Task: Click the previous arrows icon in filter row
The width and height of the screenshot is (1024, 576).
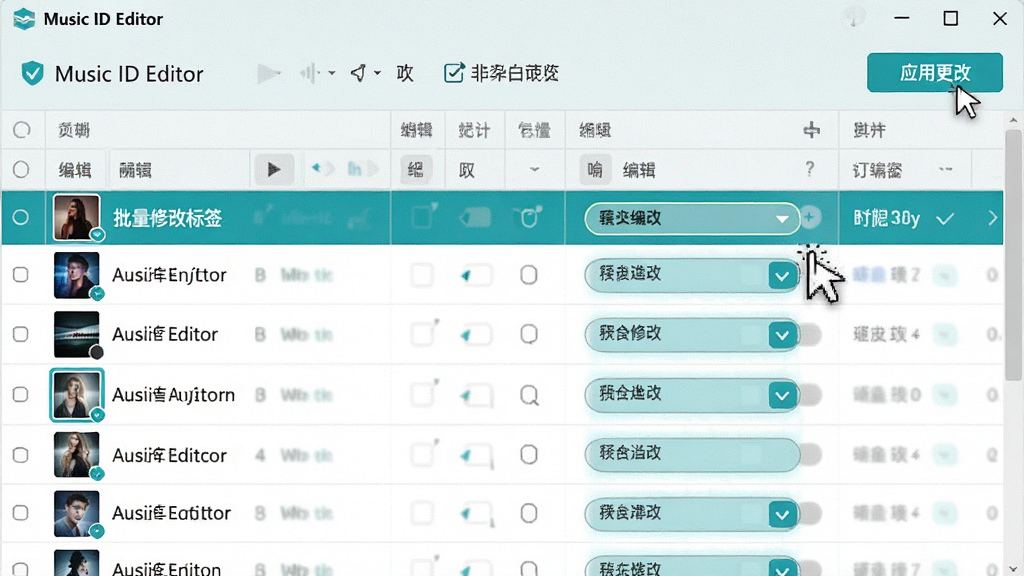Action: (323, 169)
